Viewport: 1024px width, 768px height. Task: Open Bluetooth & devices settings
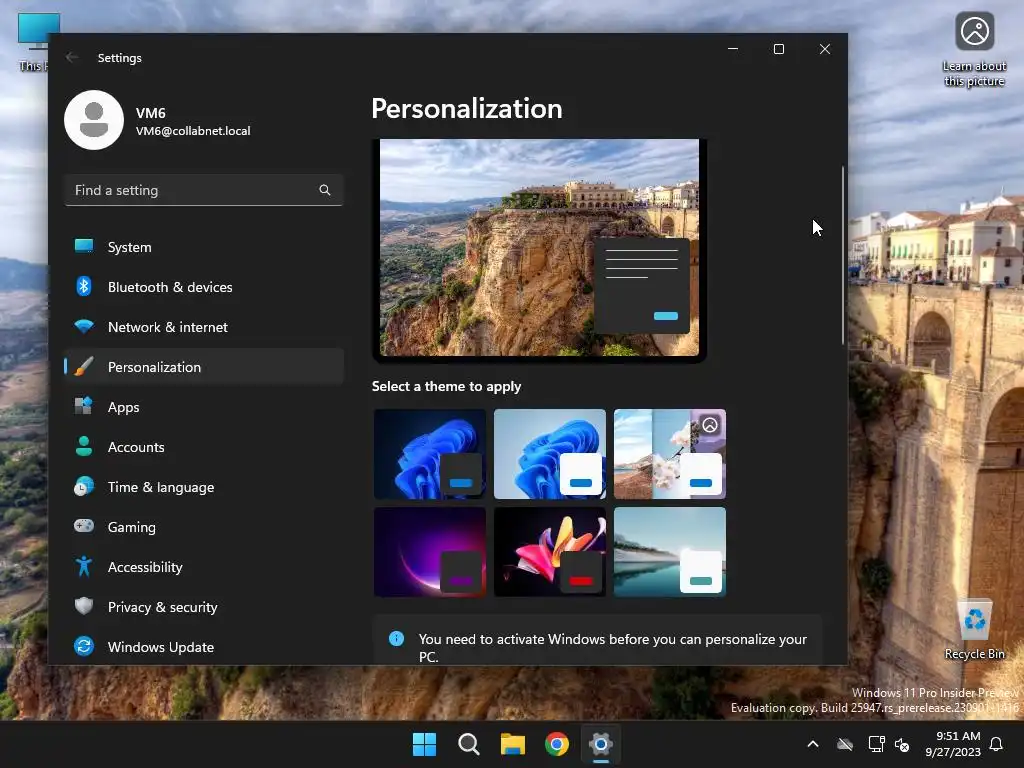pyautogui.click(x=204, y=287)
